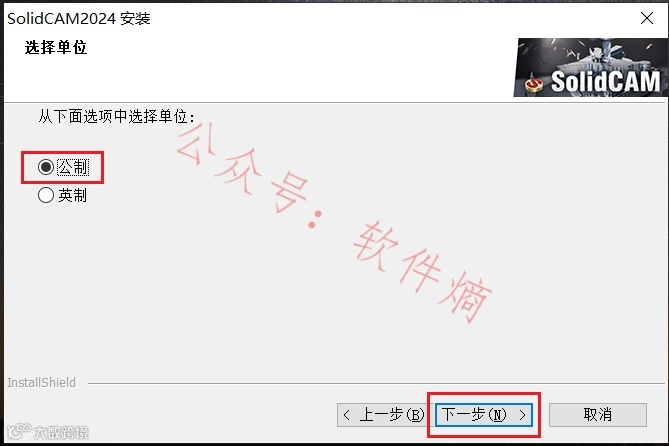The width and height of the screenshot is (669, 446).
Task: Click the 从下面选项中选择单位 instruction text
Action: click(x=116, y=116)
